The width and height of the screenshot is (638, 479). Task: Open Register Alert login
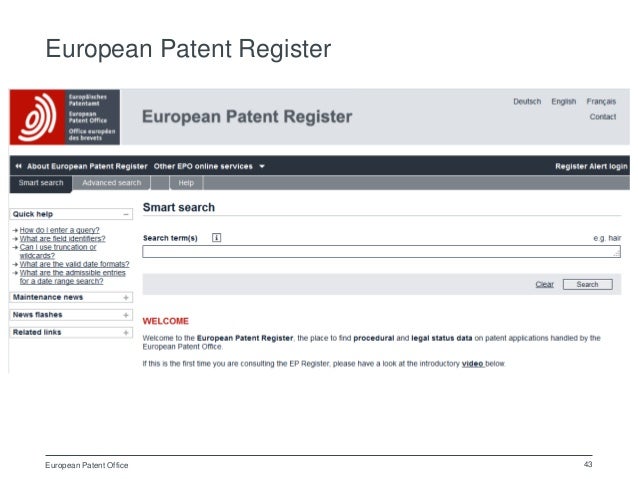coord(591,166)
